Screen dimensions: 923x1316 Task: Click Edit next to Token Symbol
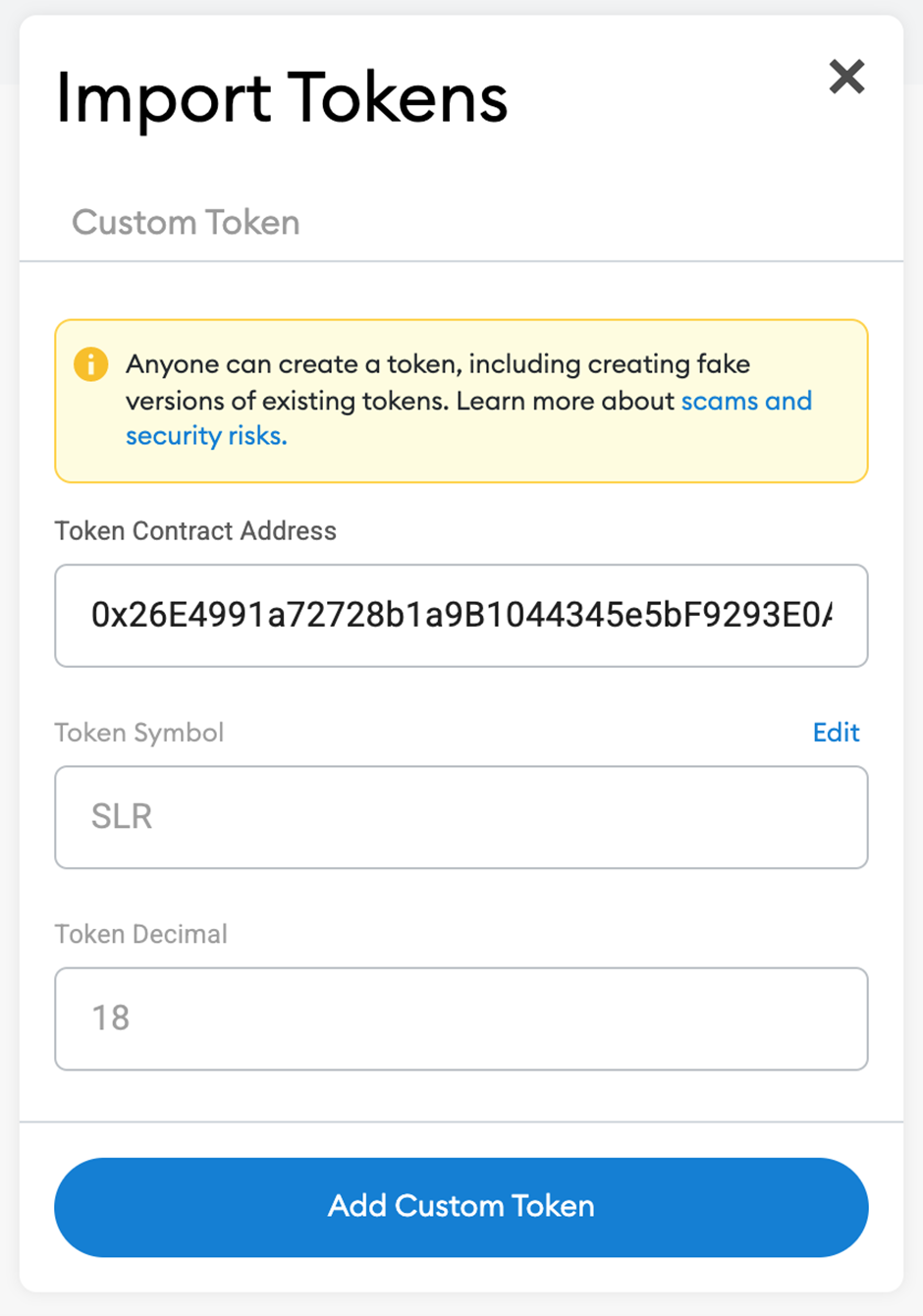836,733
